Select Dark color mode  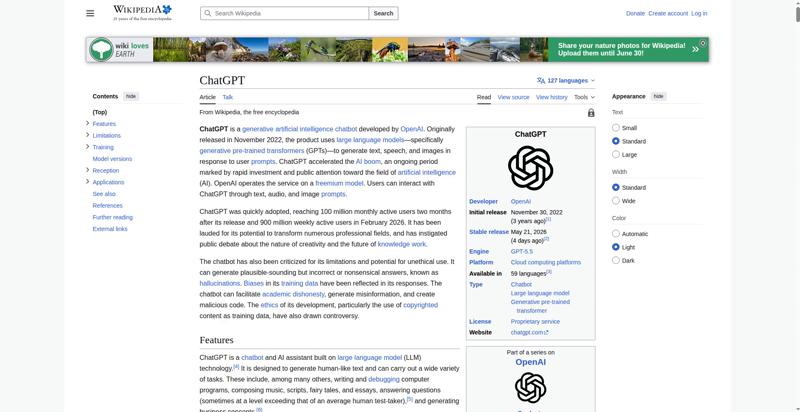[x=616, y=261]
